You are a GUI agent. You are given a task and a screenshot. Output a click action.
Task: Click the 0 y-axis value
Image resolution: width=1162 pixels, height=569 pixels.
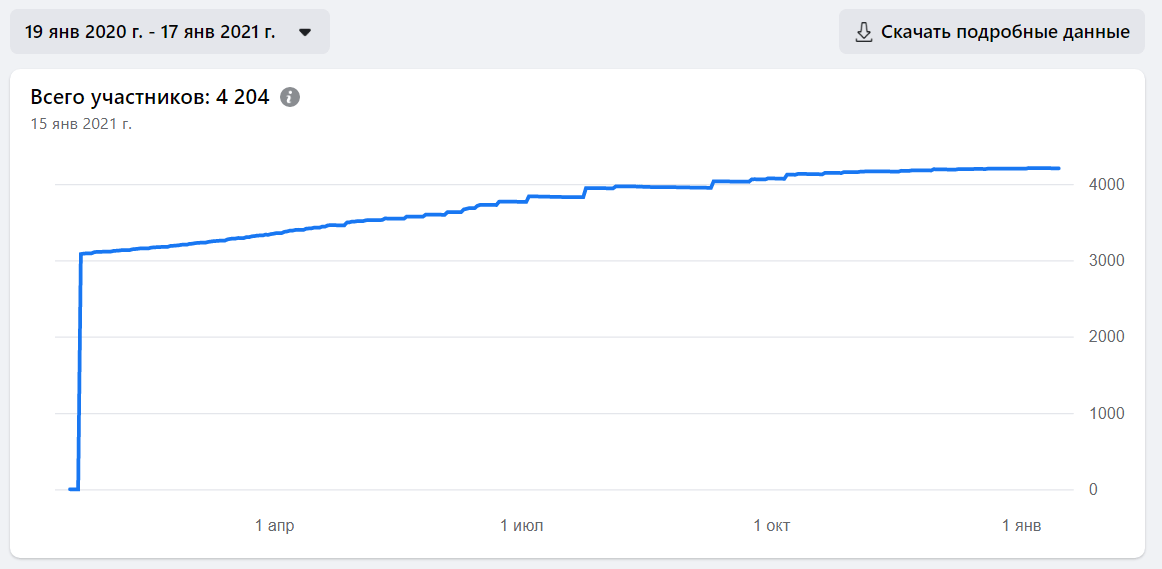pyautogui.click(x=1093, y=489)
